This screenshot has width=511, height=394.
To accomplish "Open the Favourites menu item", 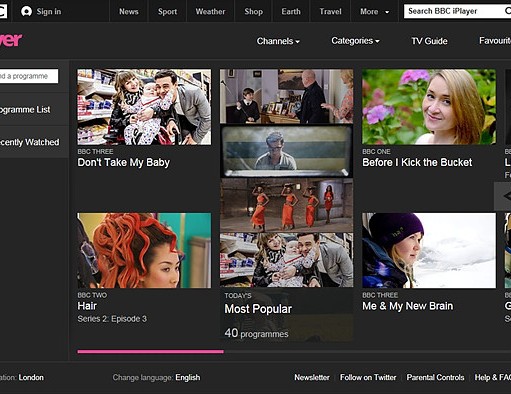I will click(495, 41).
